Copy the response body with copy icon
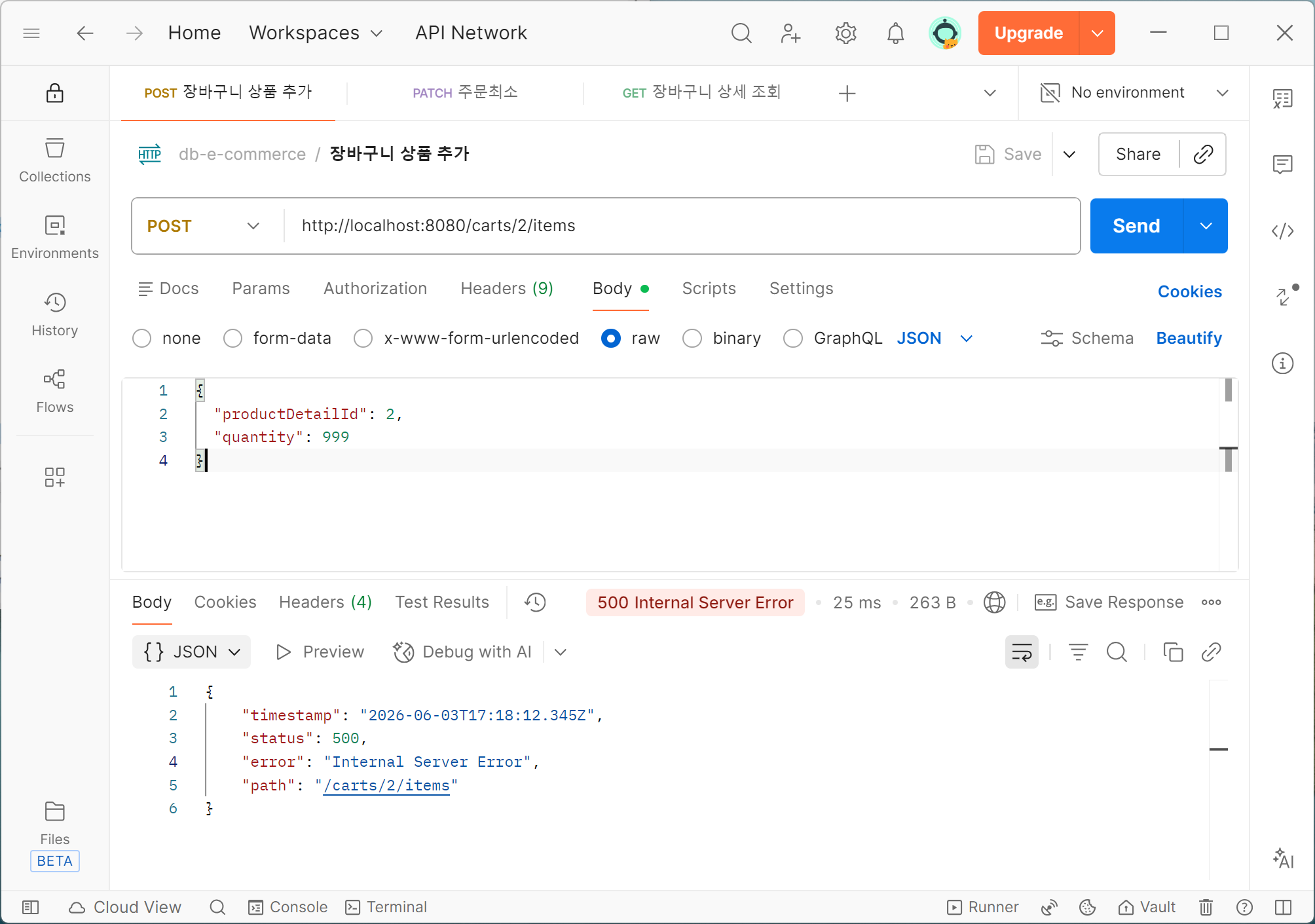Screen dimensions: 1315x924 pyautogui.click(x=1172, y=652)
